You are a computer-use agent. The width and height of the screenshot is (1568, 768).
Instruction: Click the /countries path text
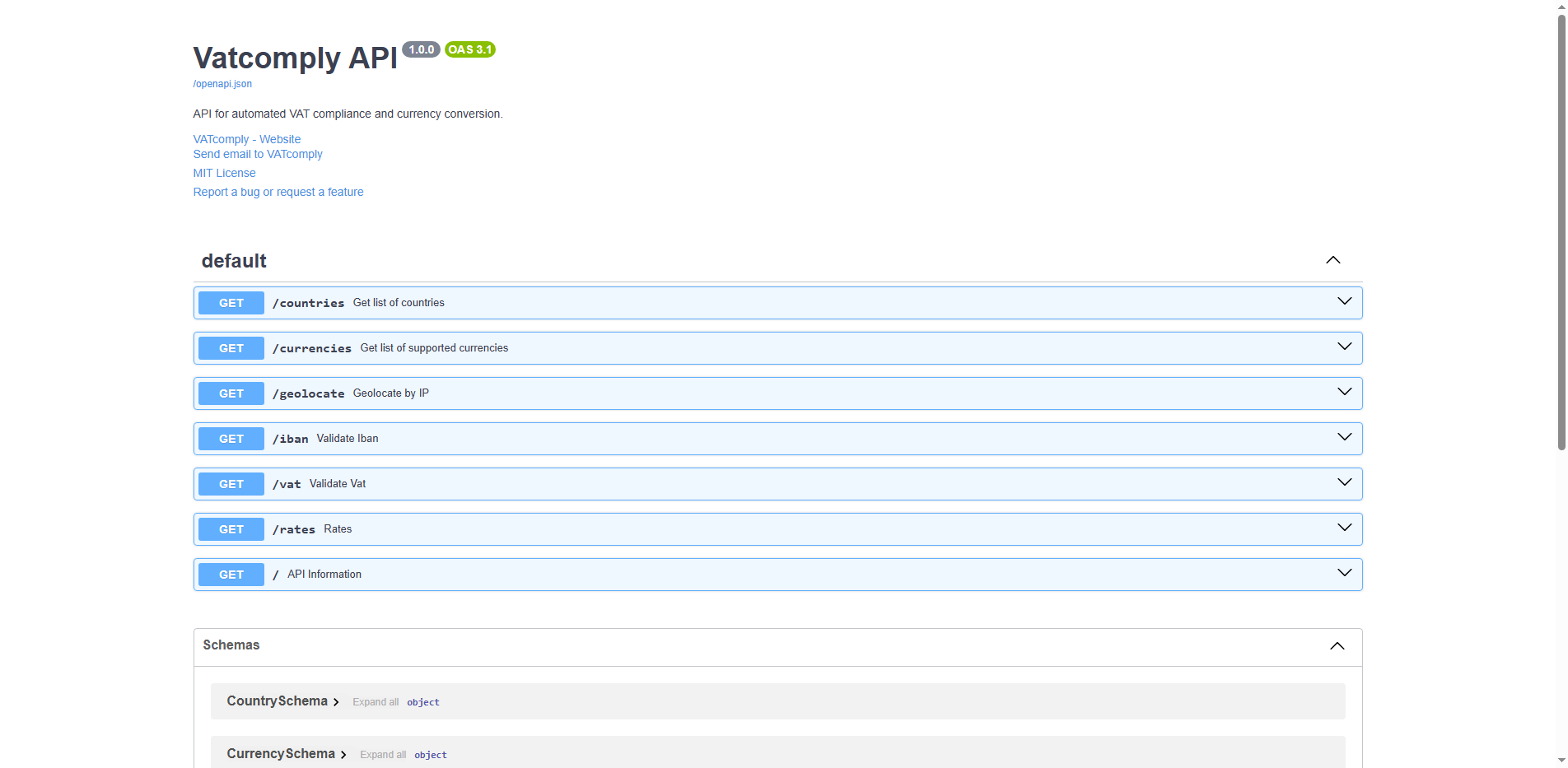[x=309, y=303]
